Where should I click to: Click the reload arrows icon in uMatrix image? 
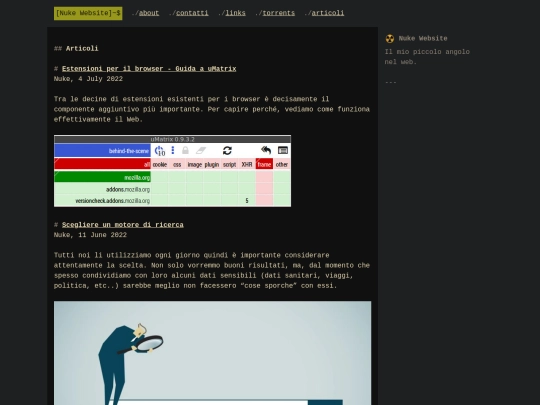click(x=227, y=150)
